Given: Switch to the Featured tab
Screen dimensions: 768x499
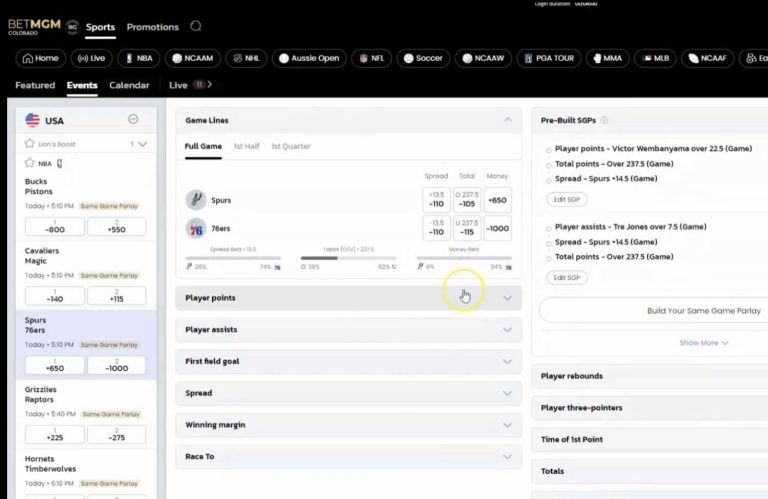Looking at the screenshot, I should click(35, 85).
